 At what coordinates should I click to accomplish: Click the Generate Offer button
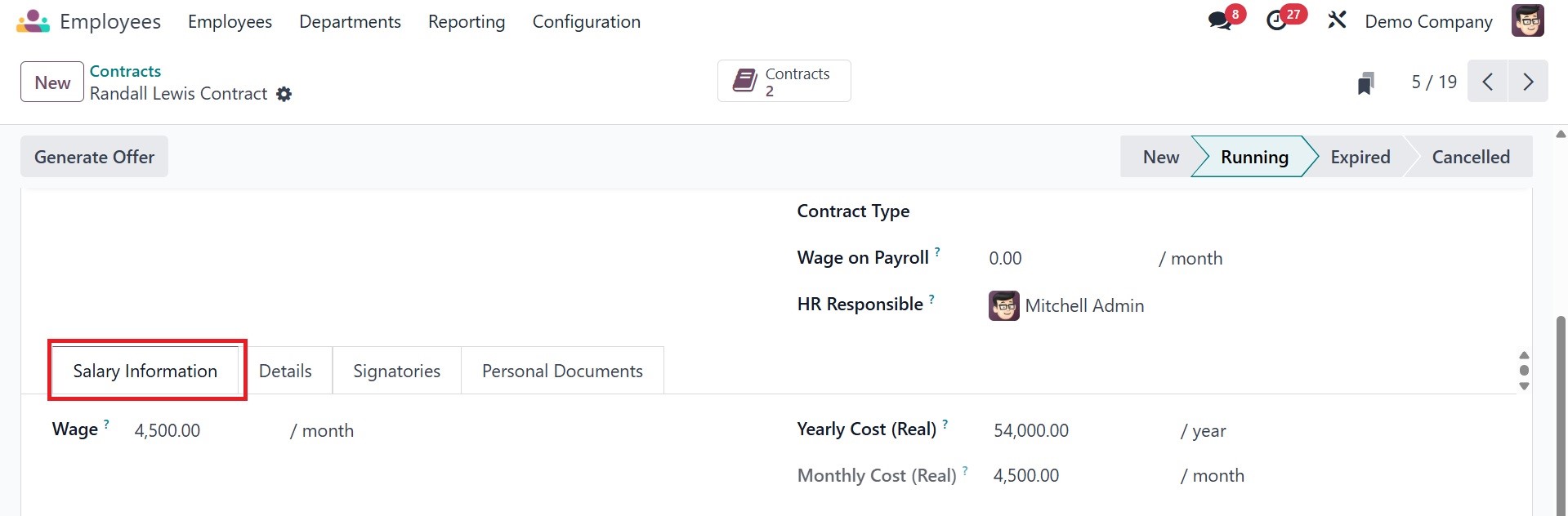coord(94,157)
